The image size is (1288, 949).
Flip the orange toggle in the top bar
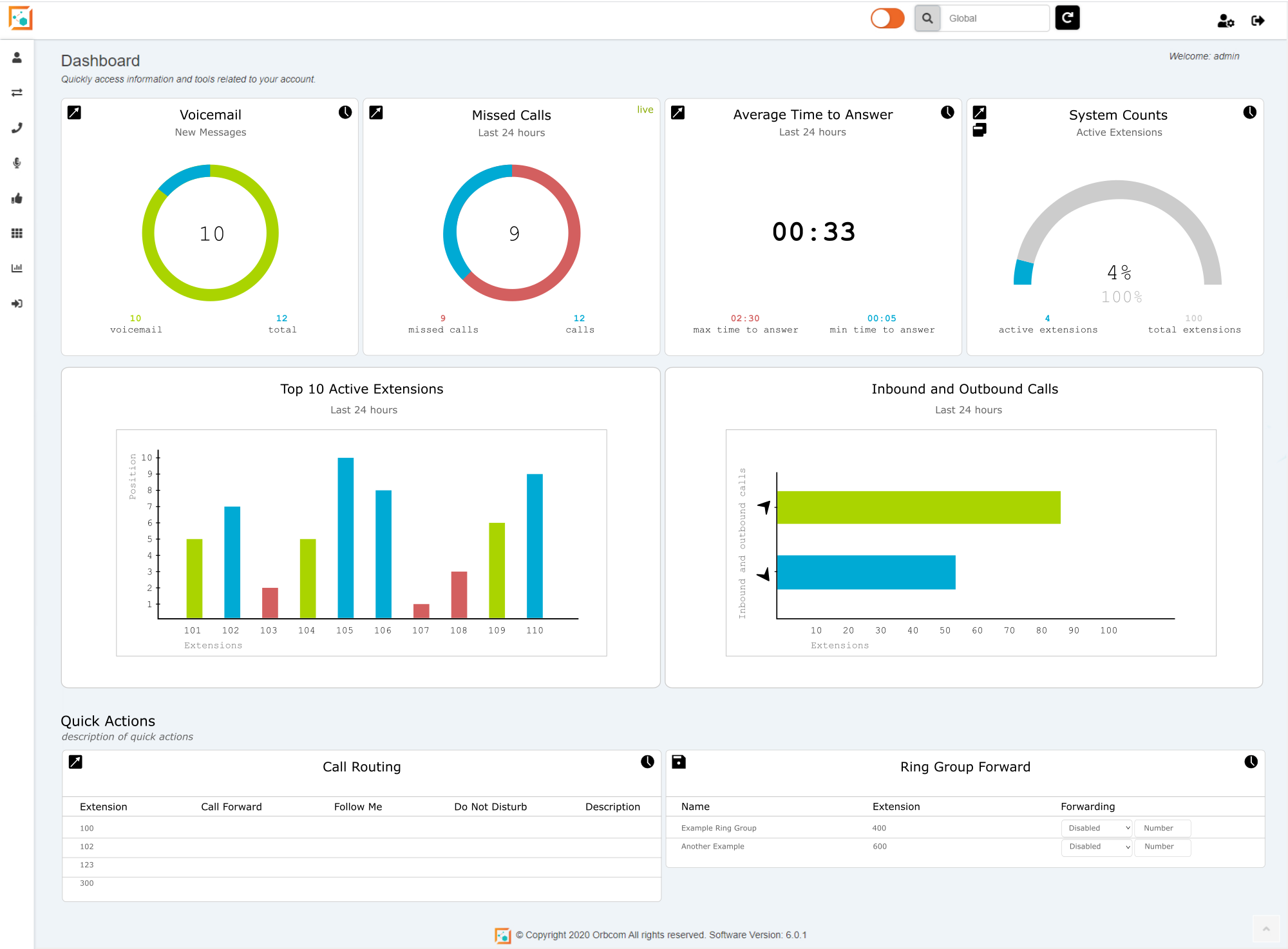[x=887, y=19]
